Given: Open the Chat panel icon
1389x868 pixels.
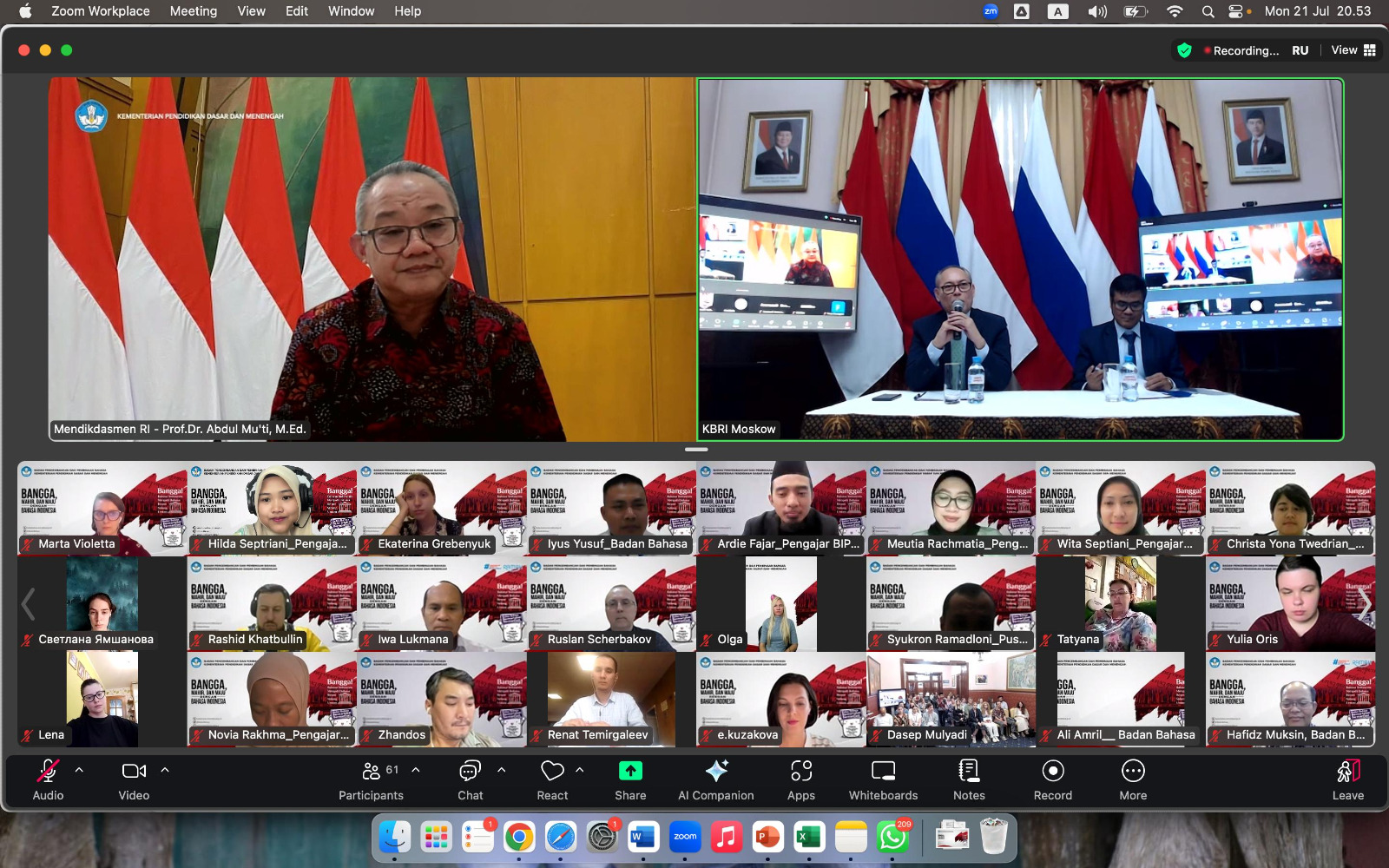Looking at the screenshot, I should [470, 772].
